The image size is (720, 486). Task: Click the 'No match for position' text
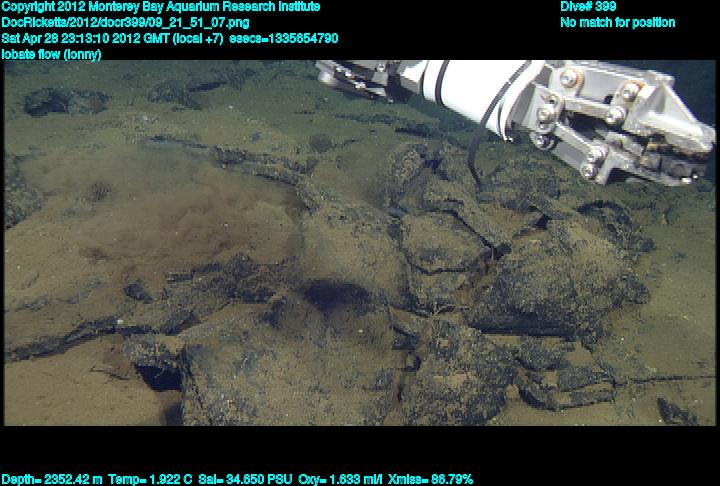(618, 23)
